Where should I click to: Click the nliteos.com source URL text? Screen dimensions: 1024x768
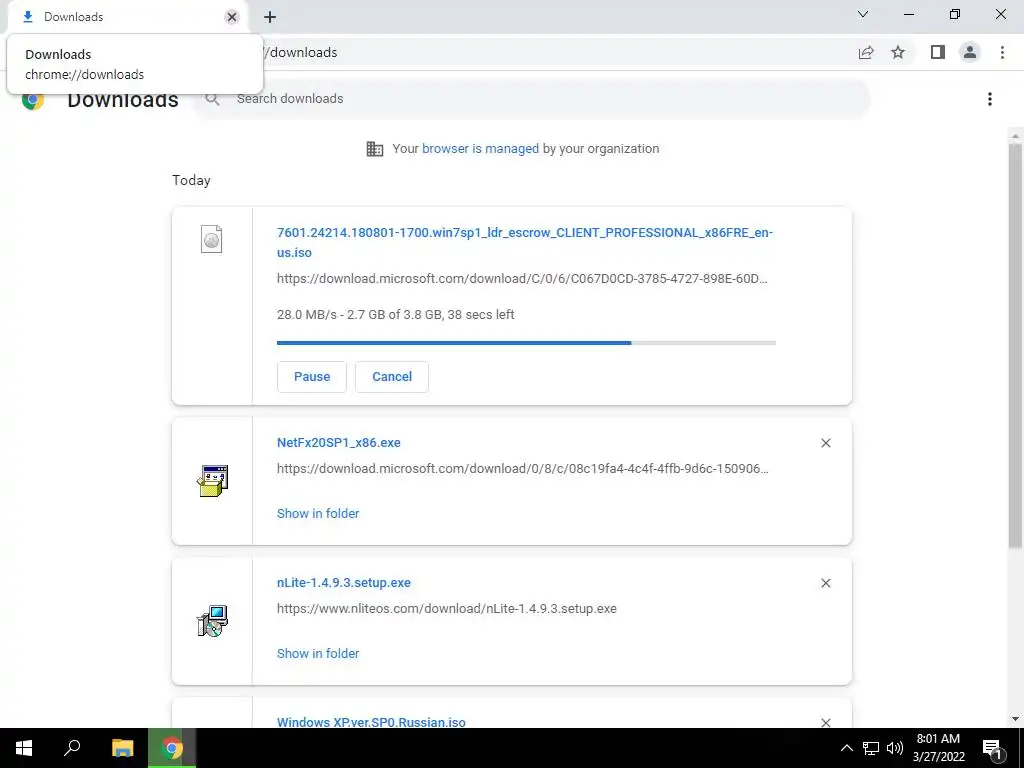point(447,609)
